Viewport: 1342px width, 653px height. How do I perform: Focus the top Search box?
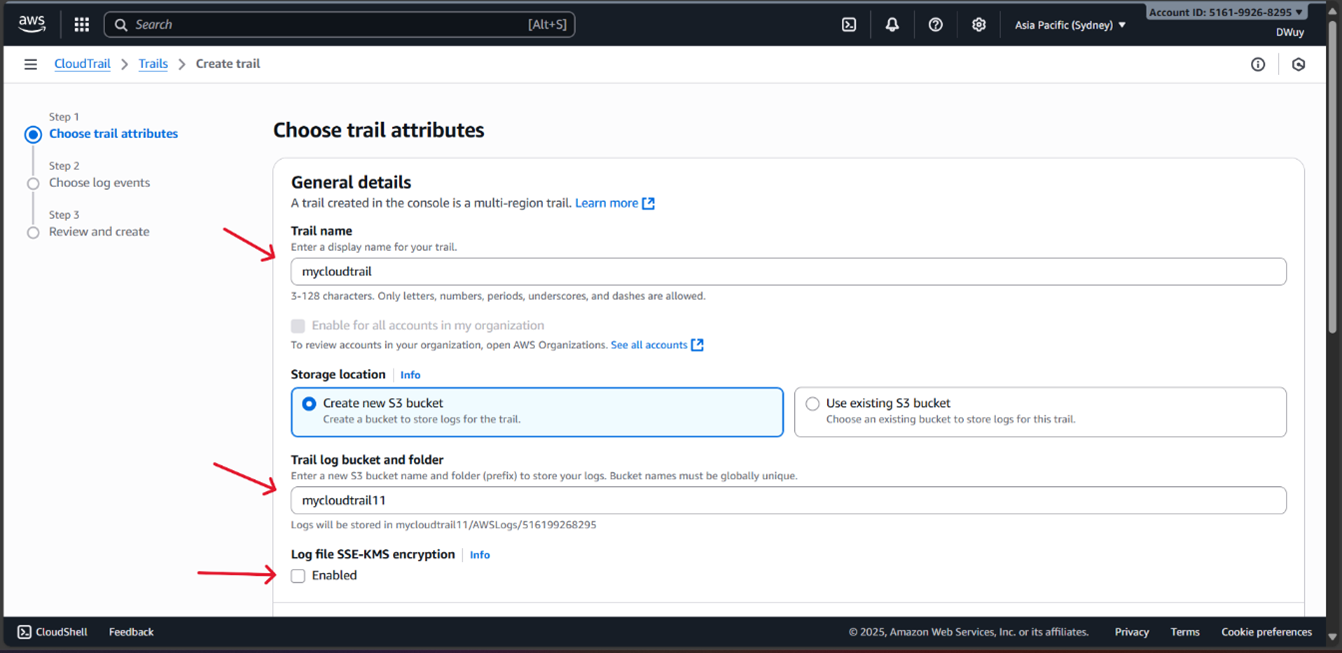[x=339, y=24]
